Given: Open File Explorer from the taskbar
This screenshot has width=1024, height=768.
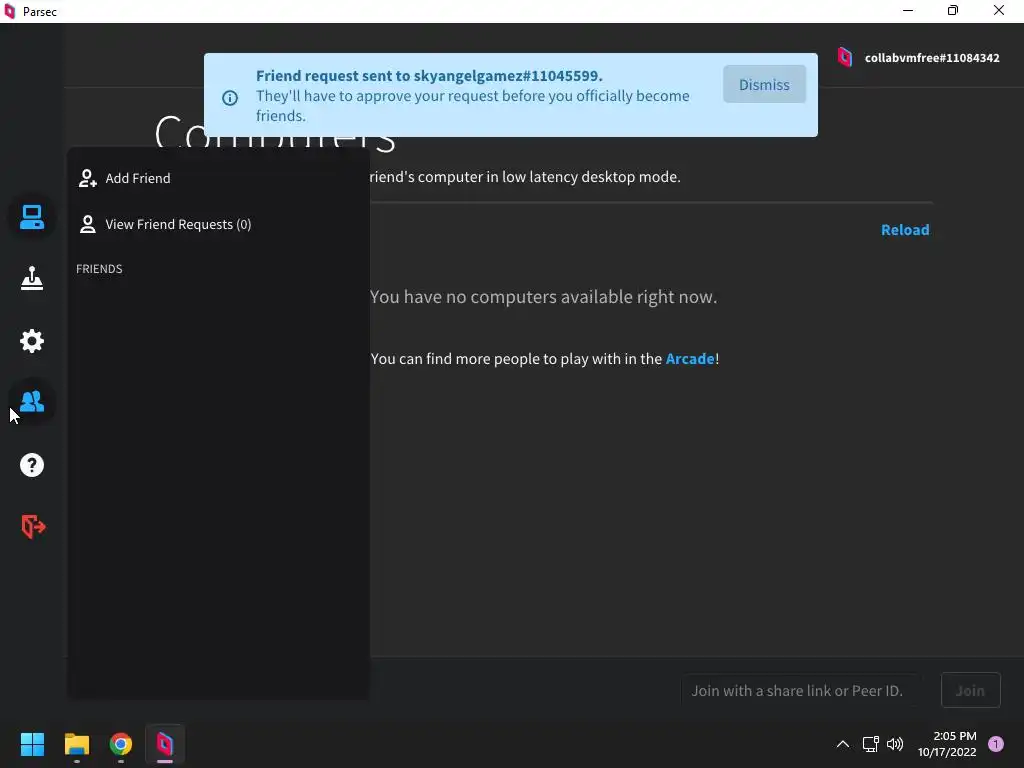Looking at the screenshot, I should click(x=76, y=744).
